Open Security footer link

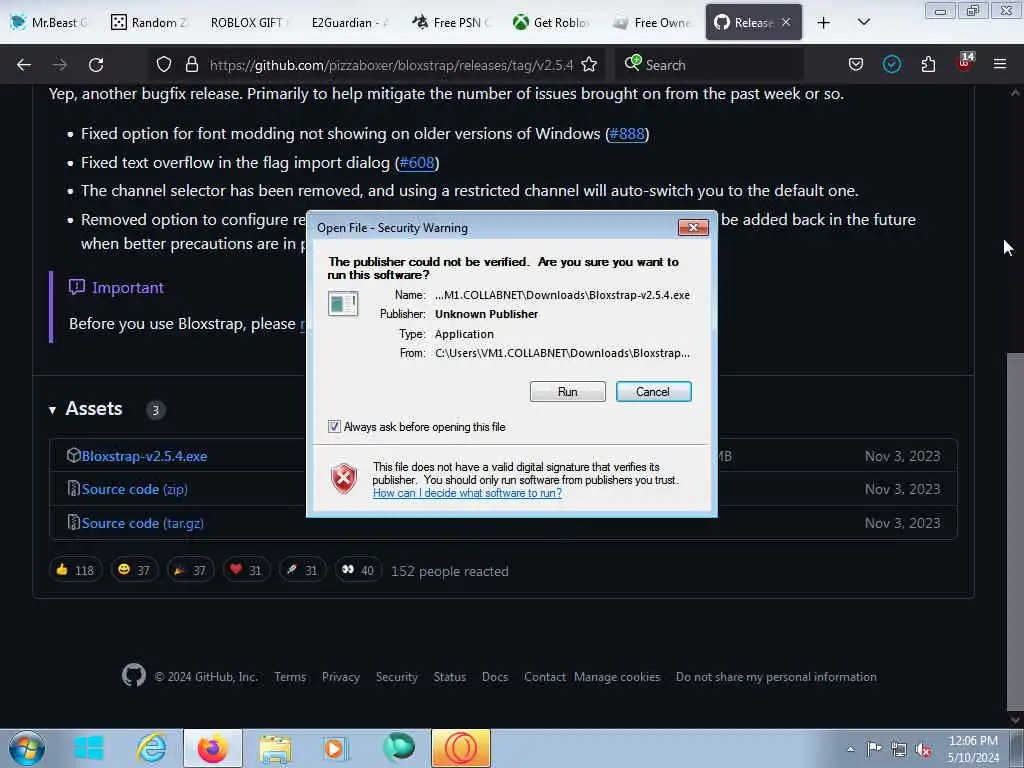click(x=396, y=677)
